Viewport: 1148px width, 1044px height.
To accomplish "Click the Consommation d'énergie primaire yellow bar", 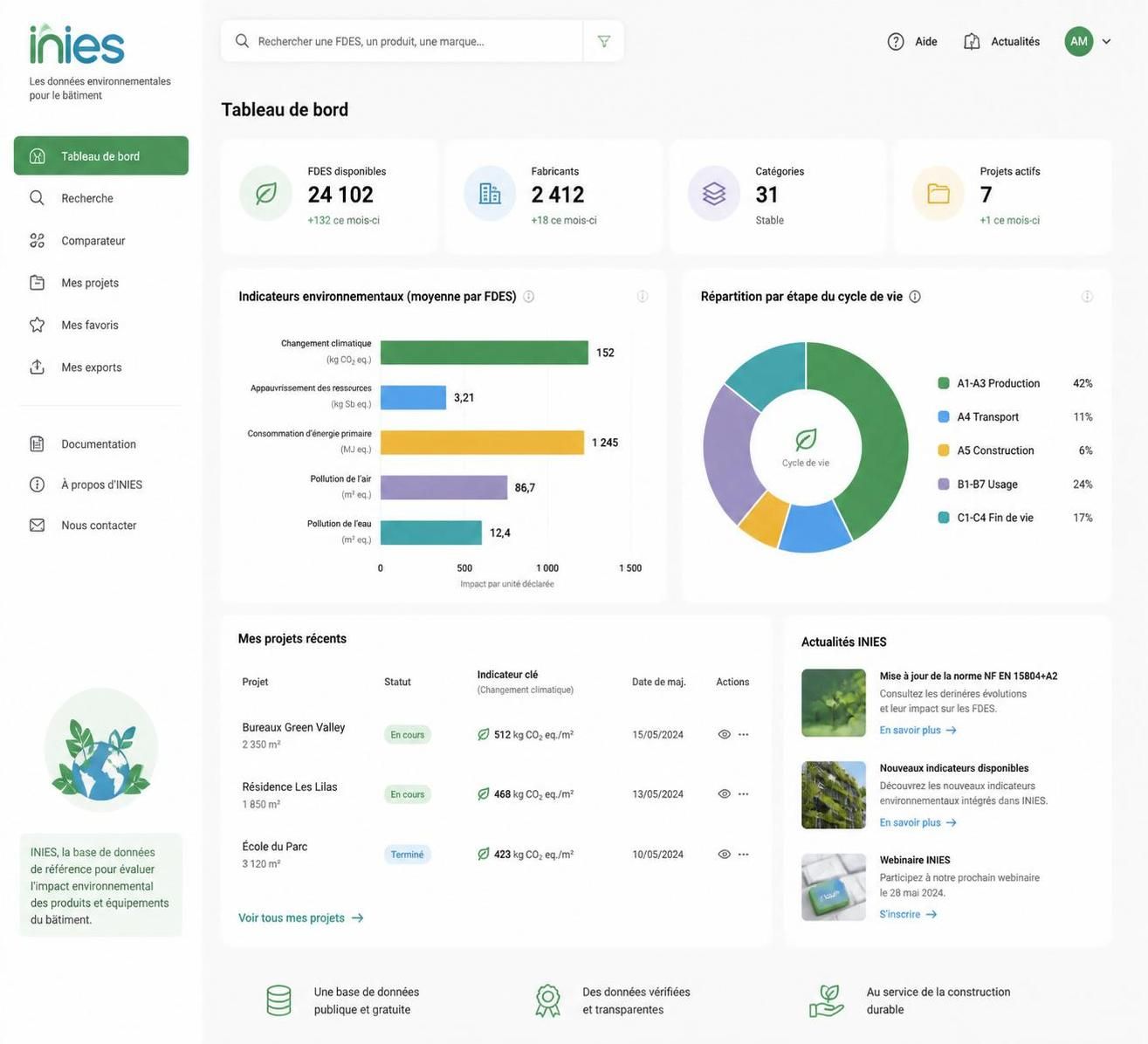I will [482, 443].
